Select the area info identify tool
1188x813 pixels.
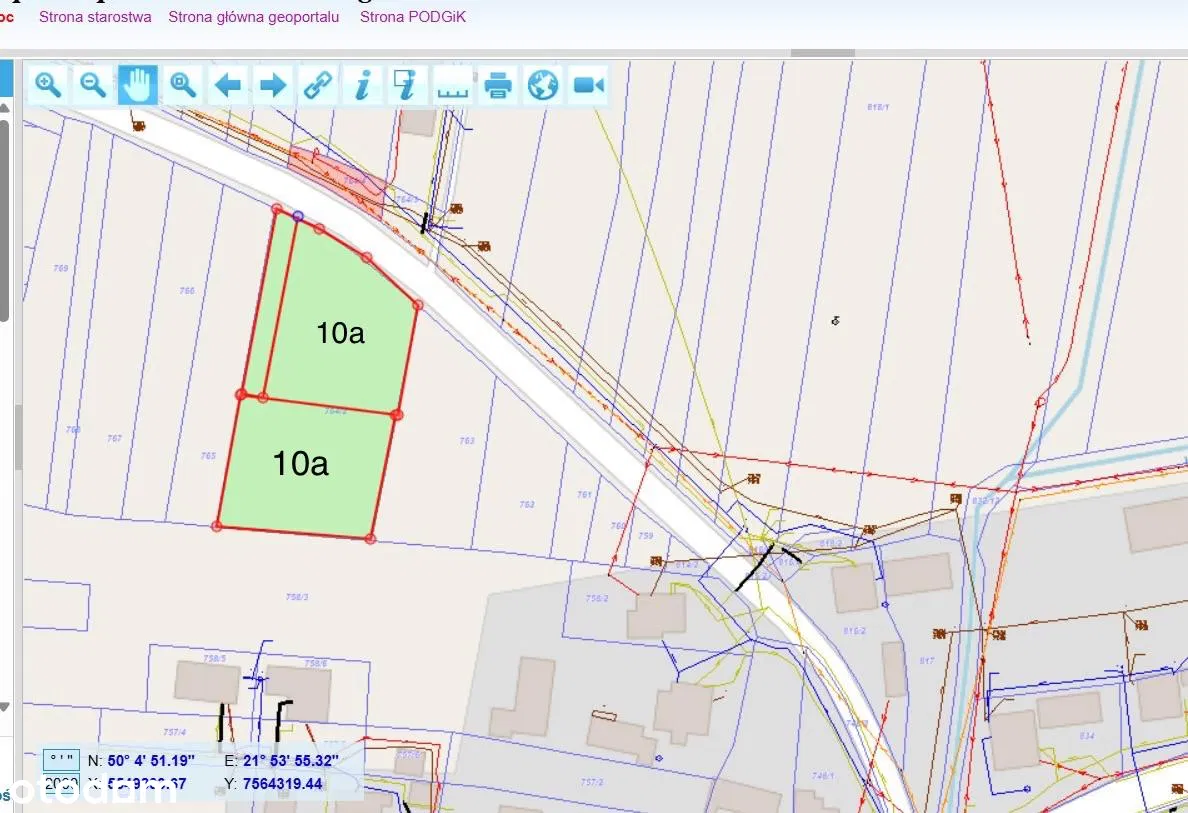coord(408,85)
